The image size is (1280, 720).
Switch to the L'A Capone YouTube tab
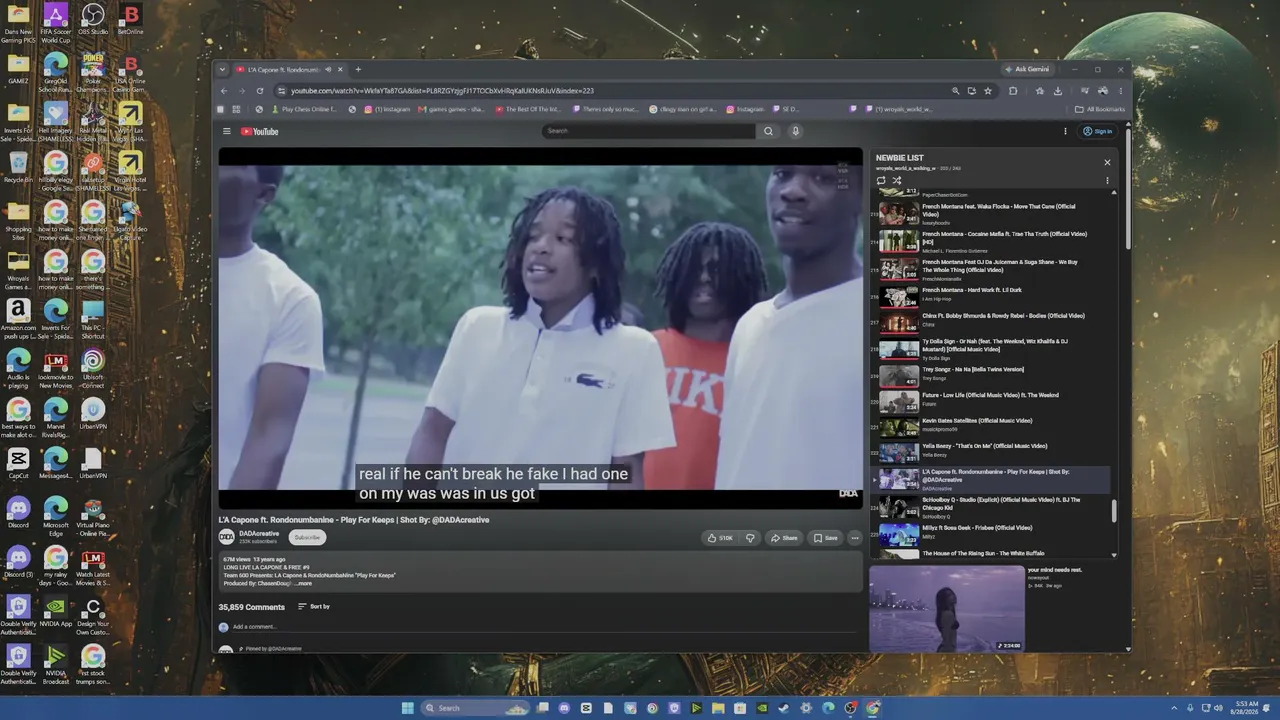point(290,69)
